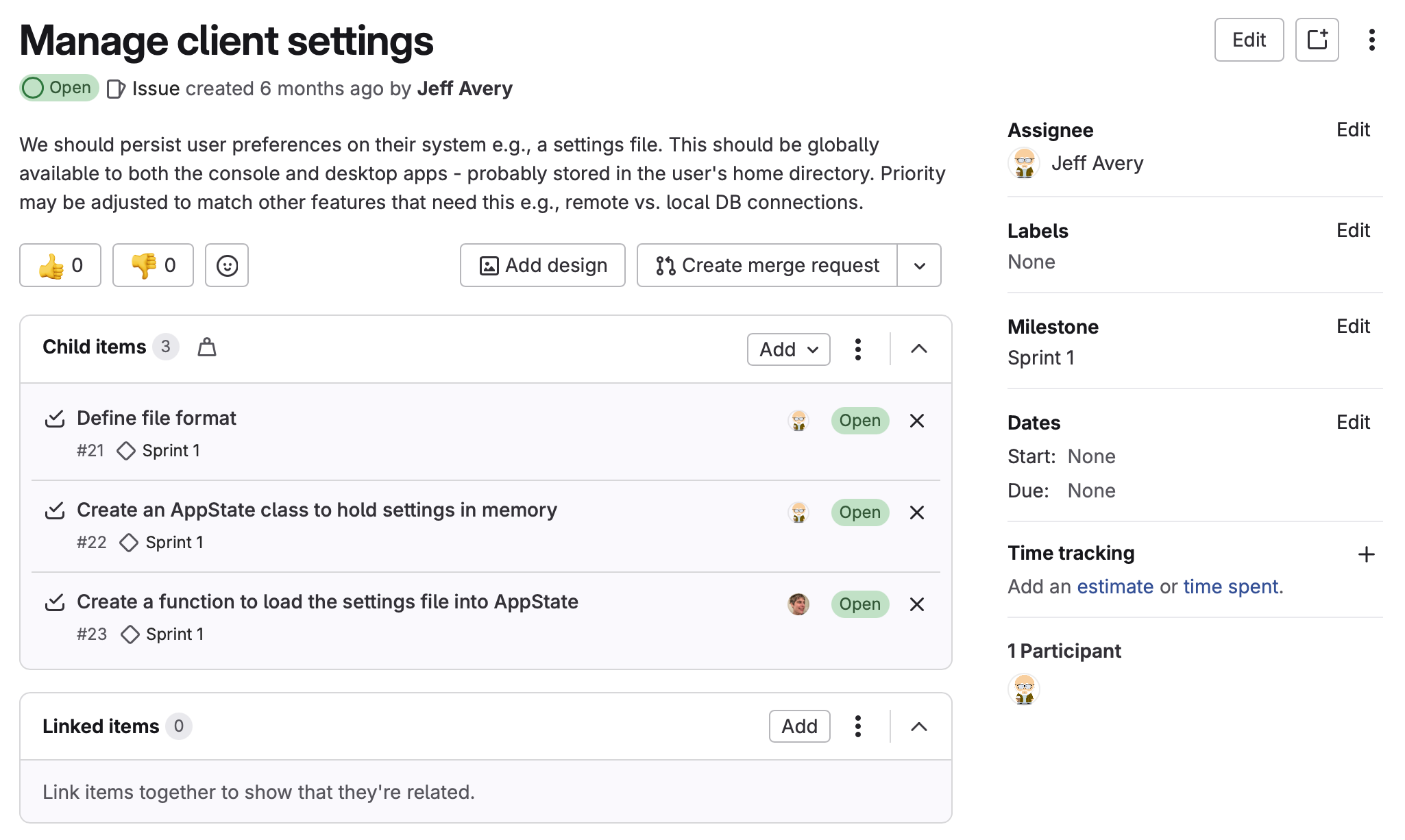Click the new related item icon beside Edit
Screen dimensions: 1405x840
(1317, 40)
